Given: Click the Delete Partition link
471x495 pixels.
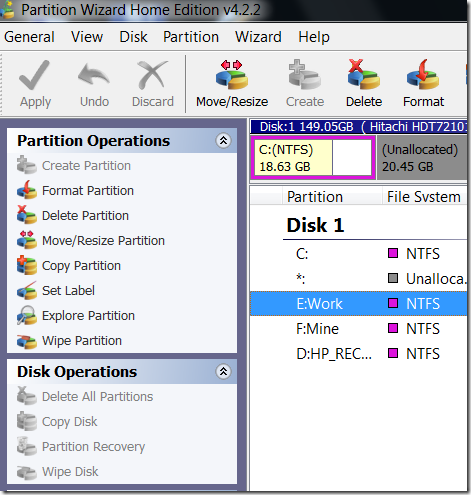Looking at the screenshot, I should click(x=85, y=216).
